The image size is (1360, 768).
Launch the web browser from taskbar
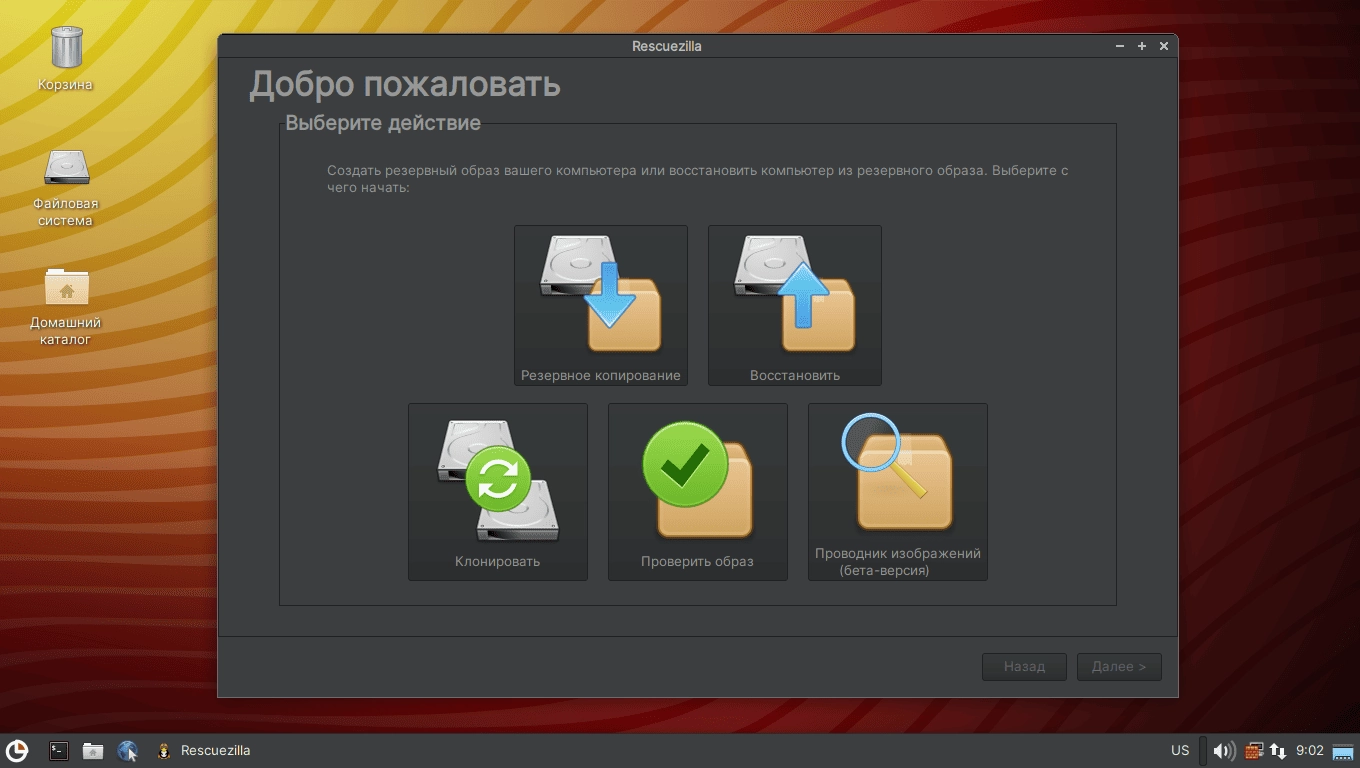point(127,750)
